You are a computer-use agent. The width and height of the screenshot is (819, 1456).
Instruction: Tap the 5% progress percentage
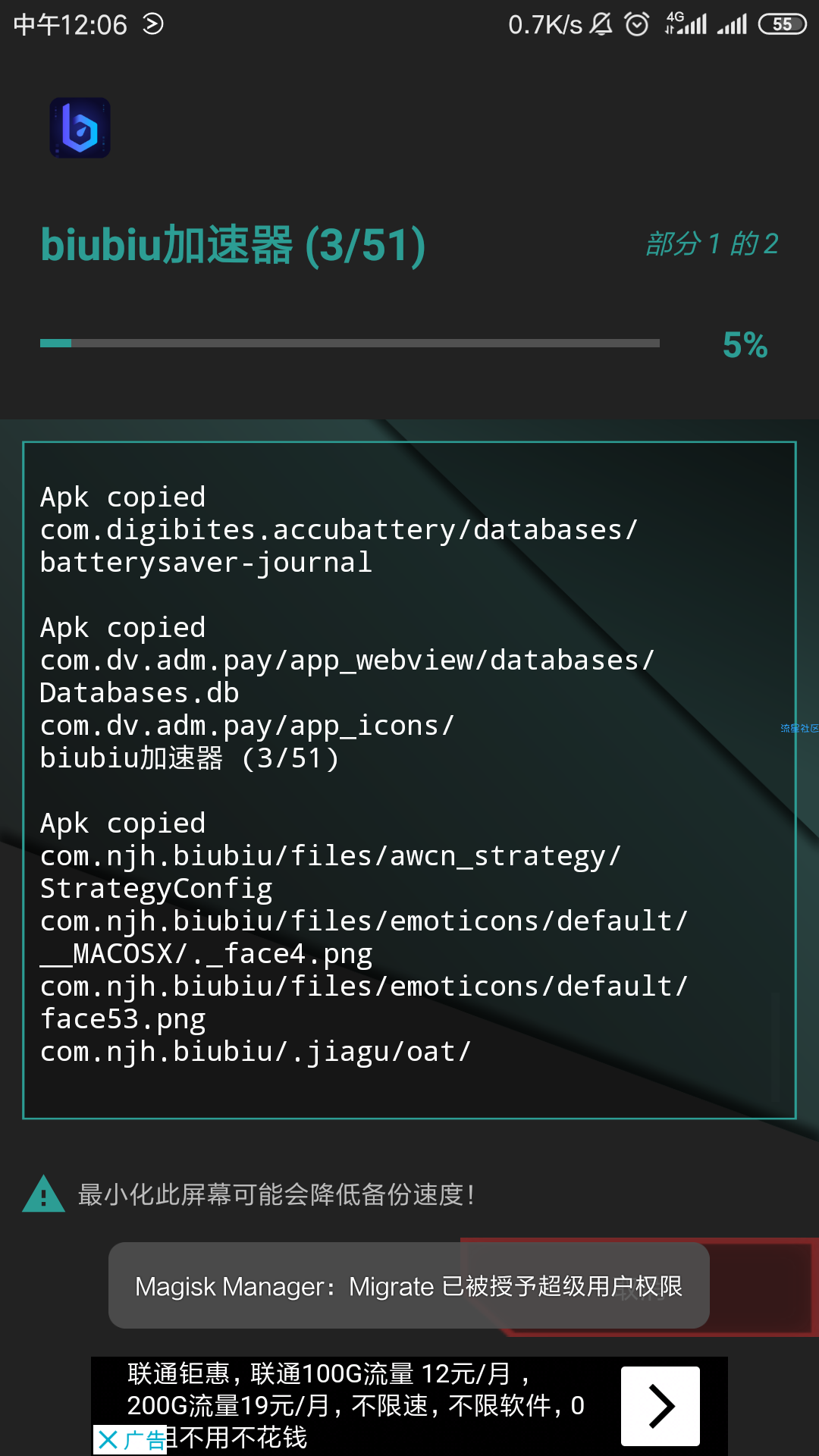(745, 346)
